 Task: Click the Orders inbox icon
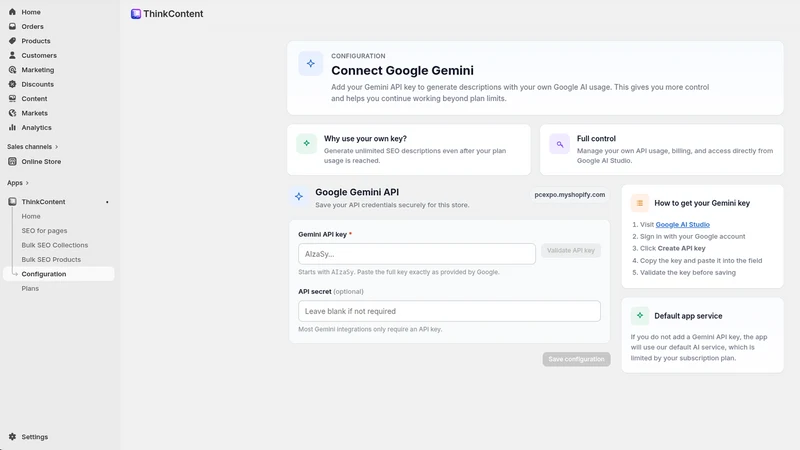pyautogui.click(x=12, y=26)
